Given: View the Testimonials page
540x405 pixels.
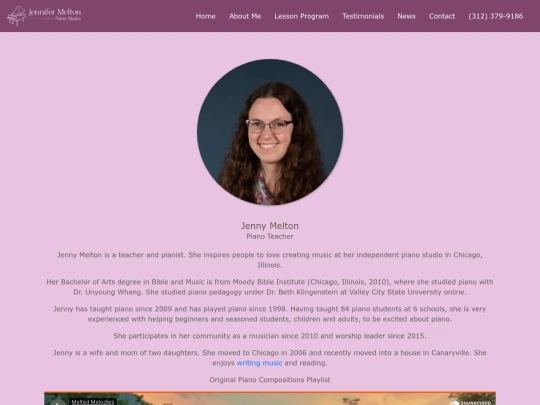Looking at the screenshot, I should [x=363, y=16].
